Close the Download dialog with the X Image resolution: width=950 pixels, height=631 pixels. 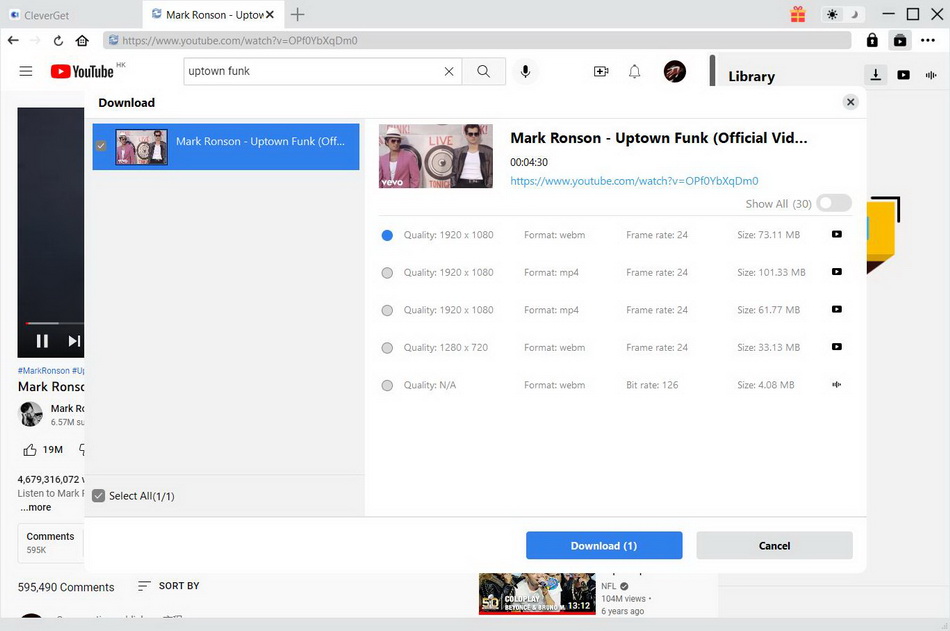pos(850,102)
